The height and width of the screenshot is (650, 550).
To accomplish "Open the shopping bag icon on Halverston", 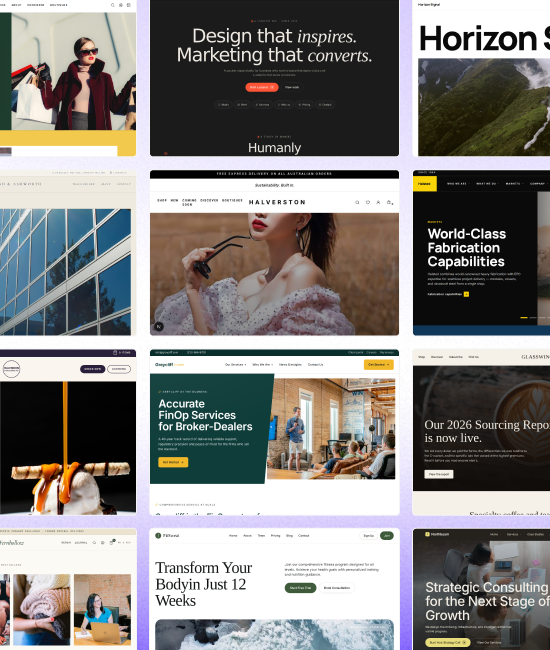I will tap(389, 202).
